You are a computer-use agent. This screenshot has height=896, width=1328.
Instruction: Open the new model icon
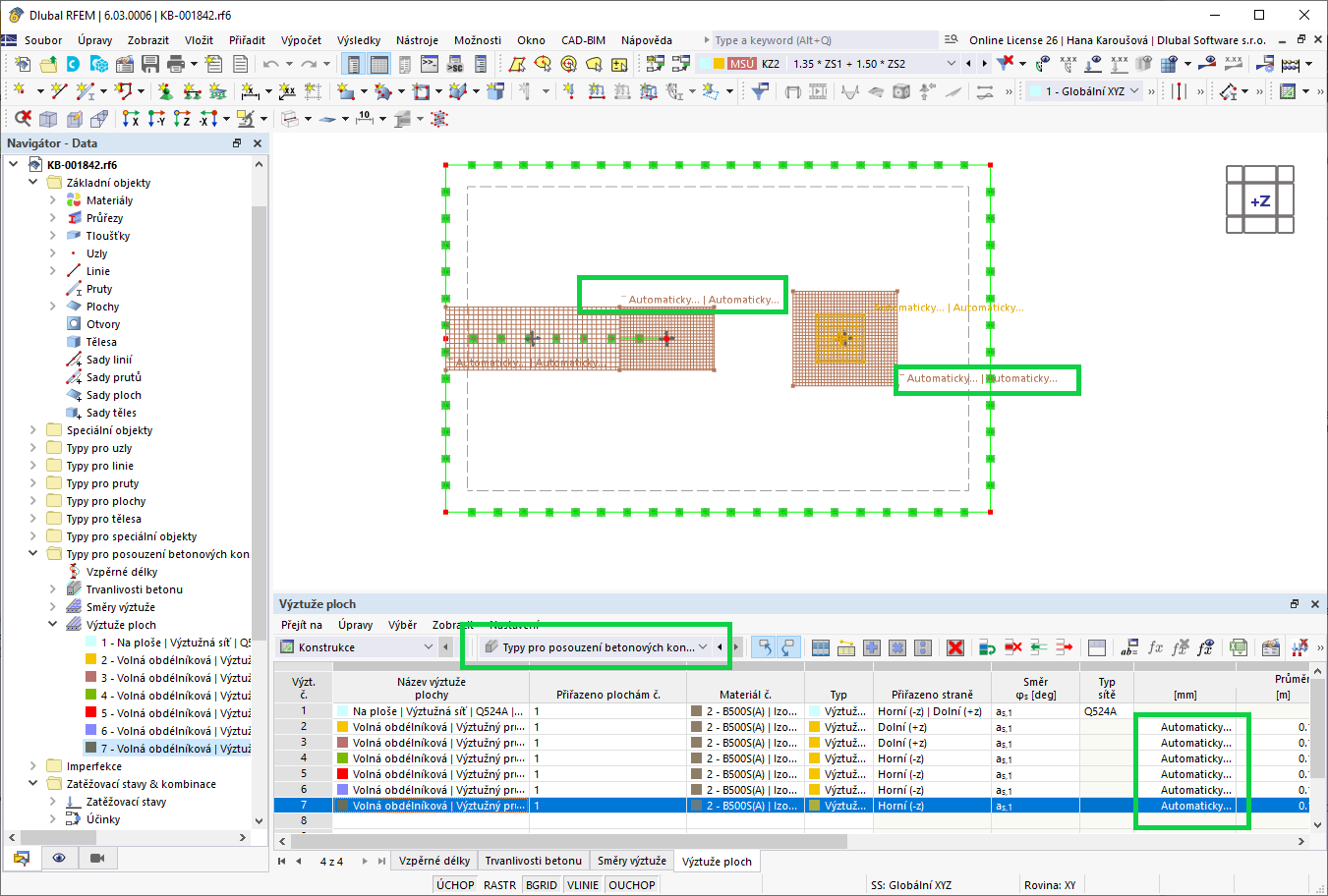pos(23,64)
